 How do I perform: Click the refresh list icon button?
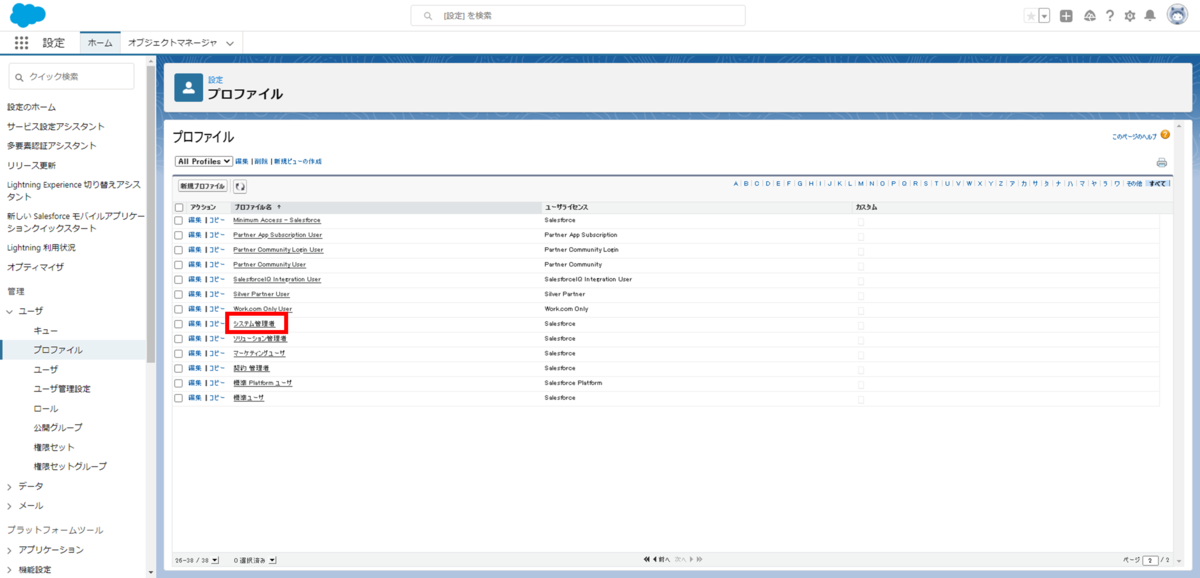(240, 186)
